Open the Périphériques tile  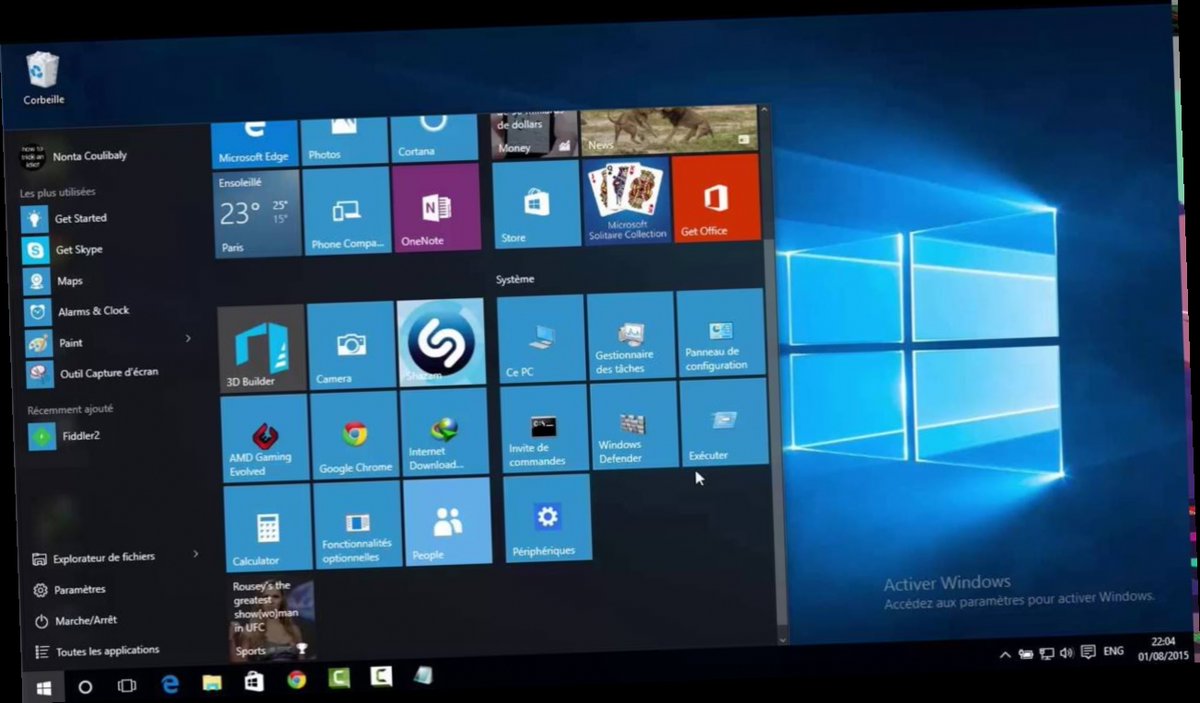[x=547, y=520]
